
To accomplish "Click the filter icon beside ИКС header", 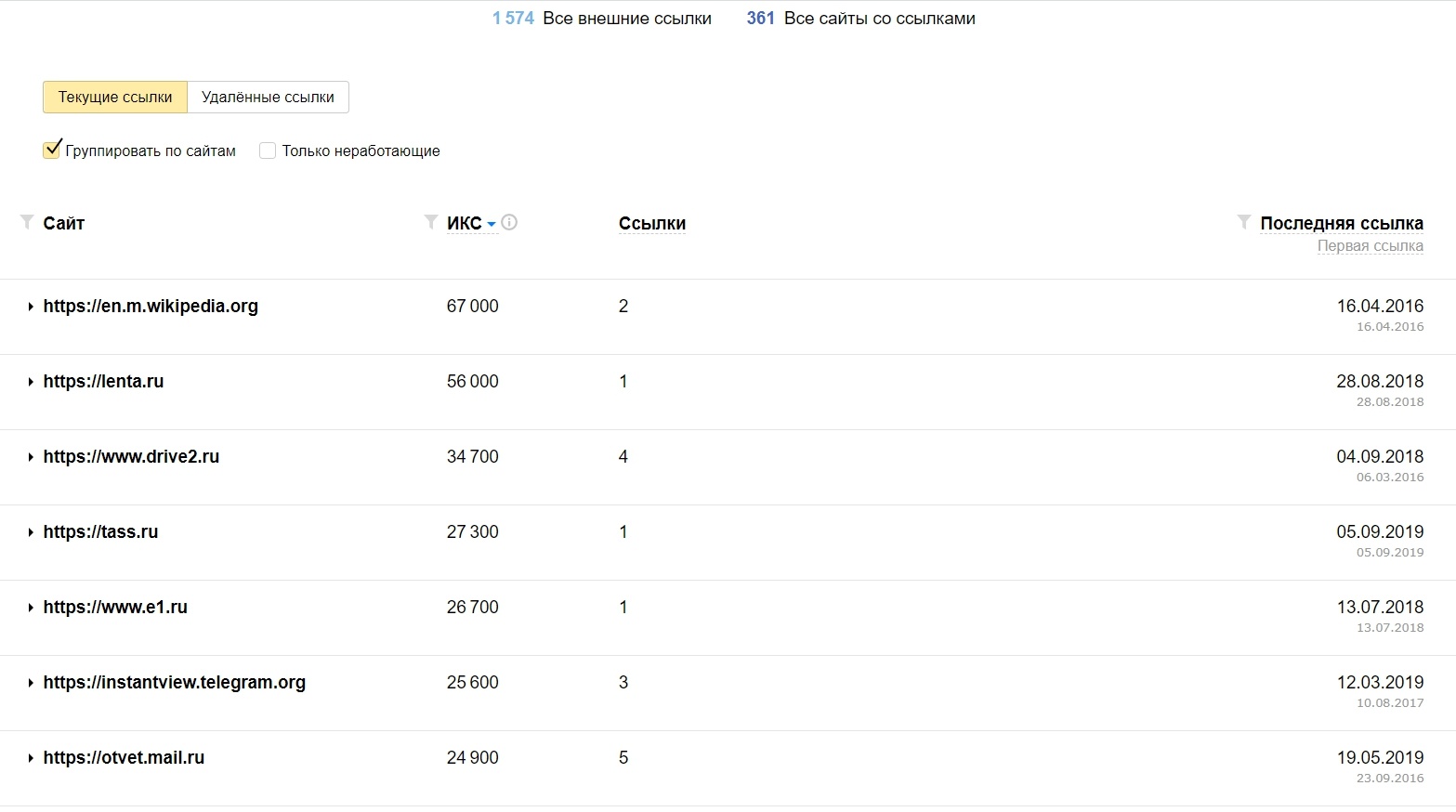I will coord(430,222).
